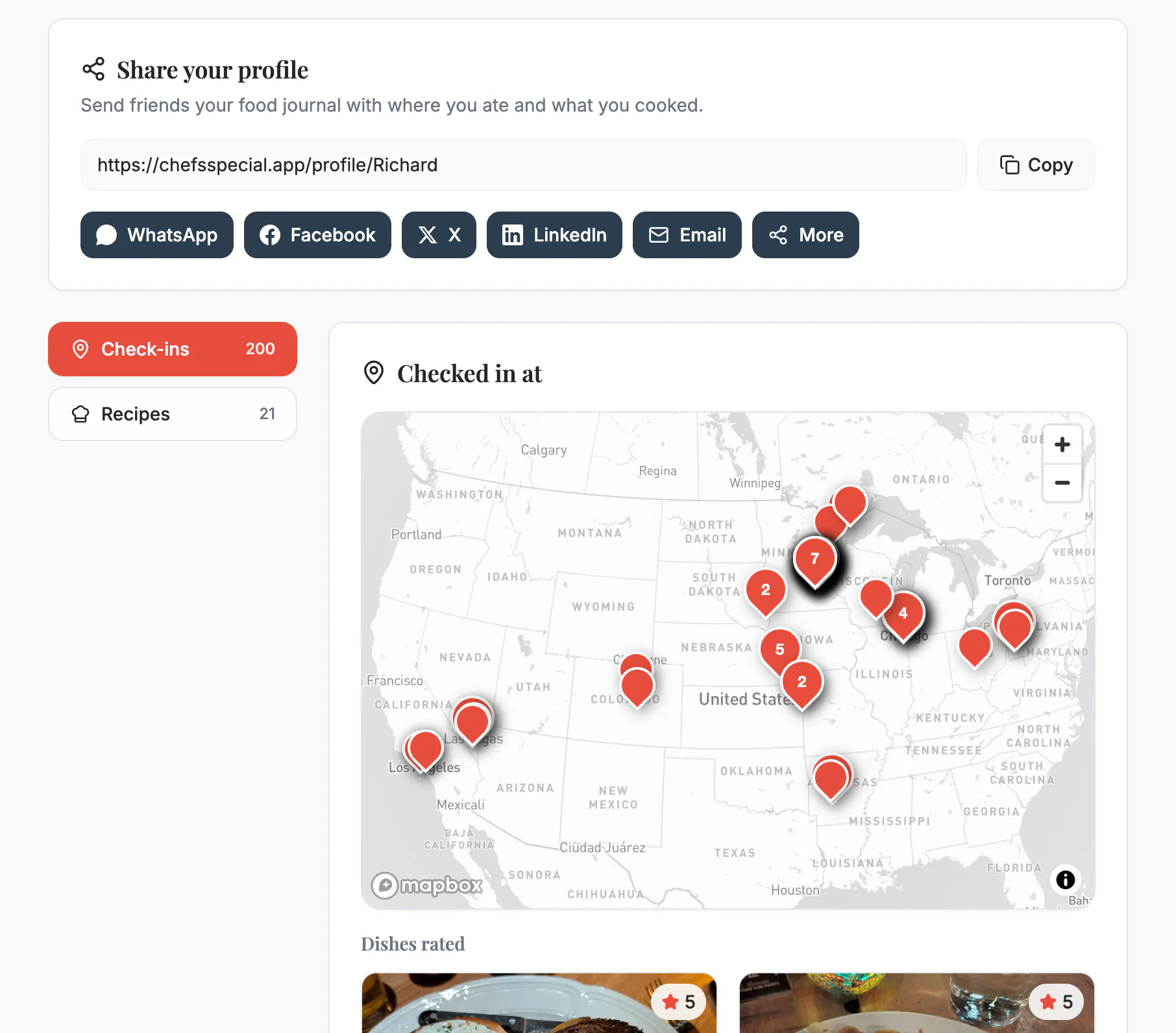Share profile by Email
This screenshot has height=1033, width=1176.
click(687, 235)
